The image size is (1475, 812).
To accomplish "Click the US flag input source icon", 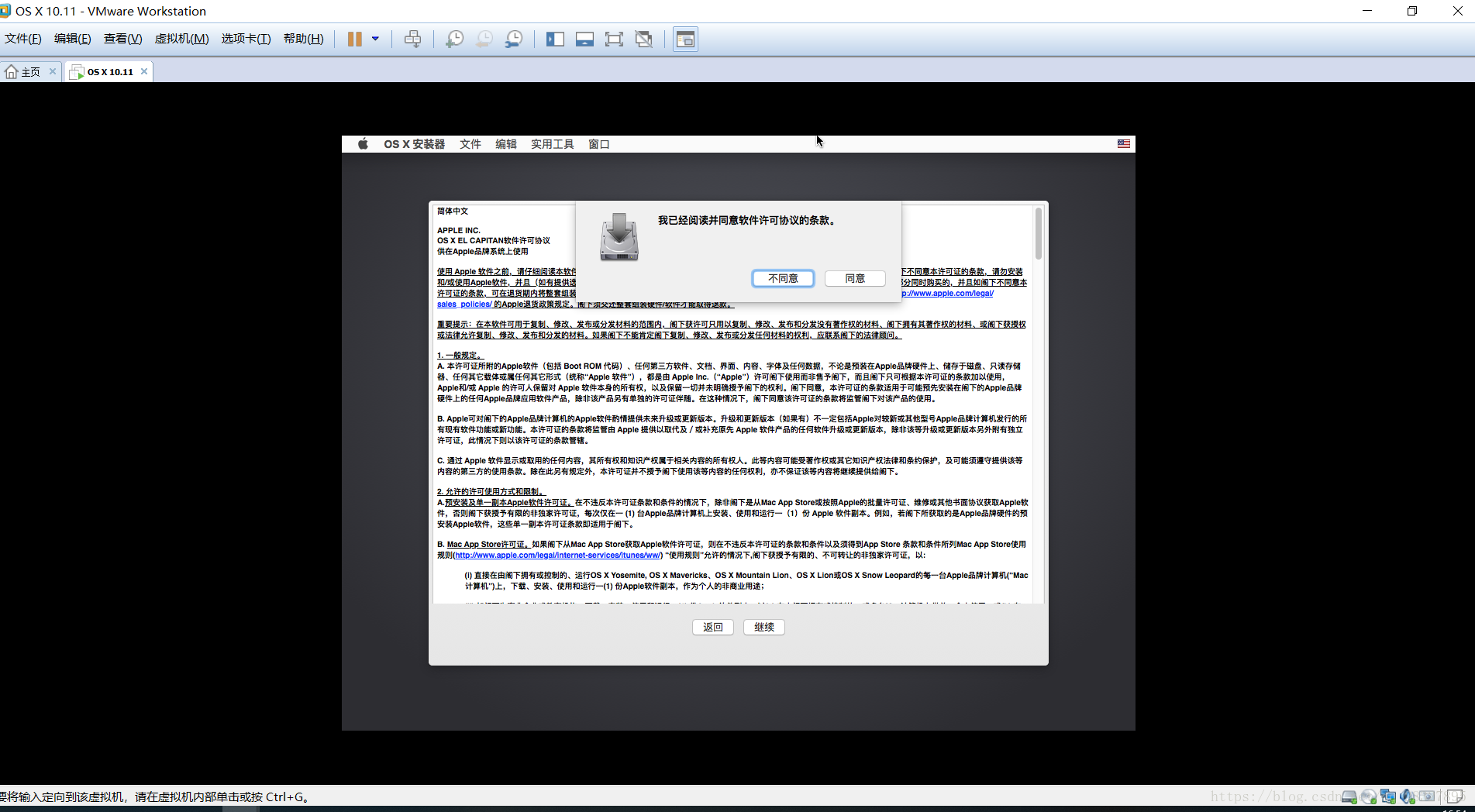I will [x=1123, y=144].
